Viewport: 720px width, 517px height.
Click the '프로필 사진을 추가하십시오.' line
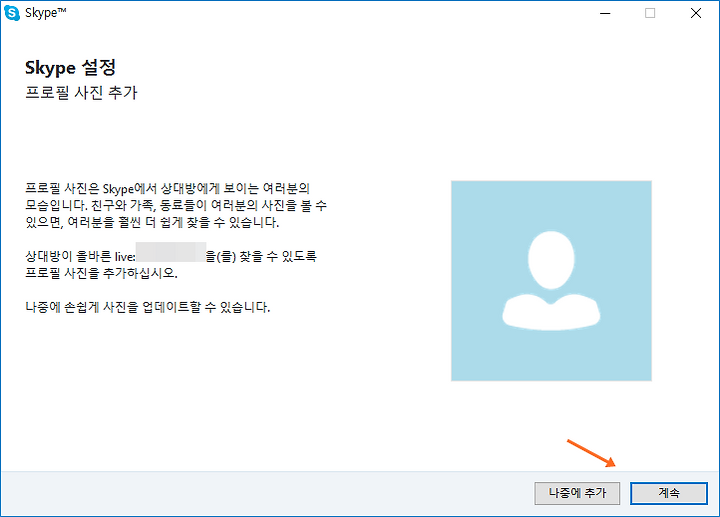tap(101, 273)
